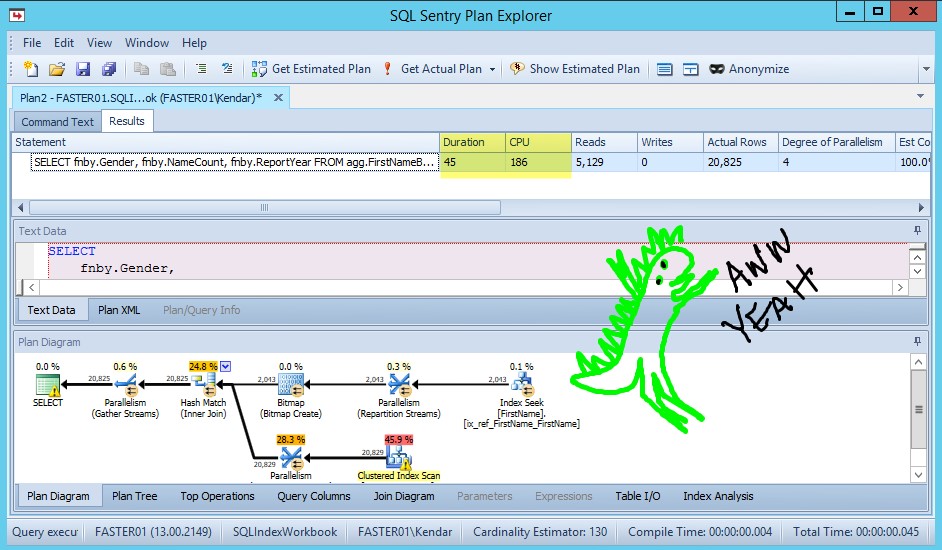Screen dimensions: 942x550
Task: Click Get Estimated Plan
Action: coord(311,69)
